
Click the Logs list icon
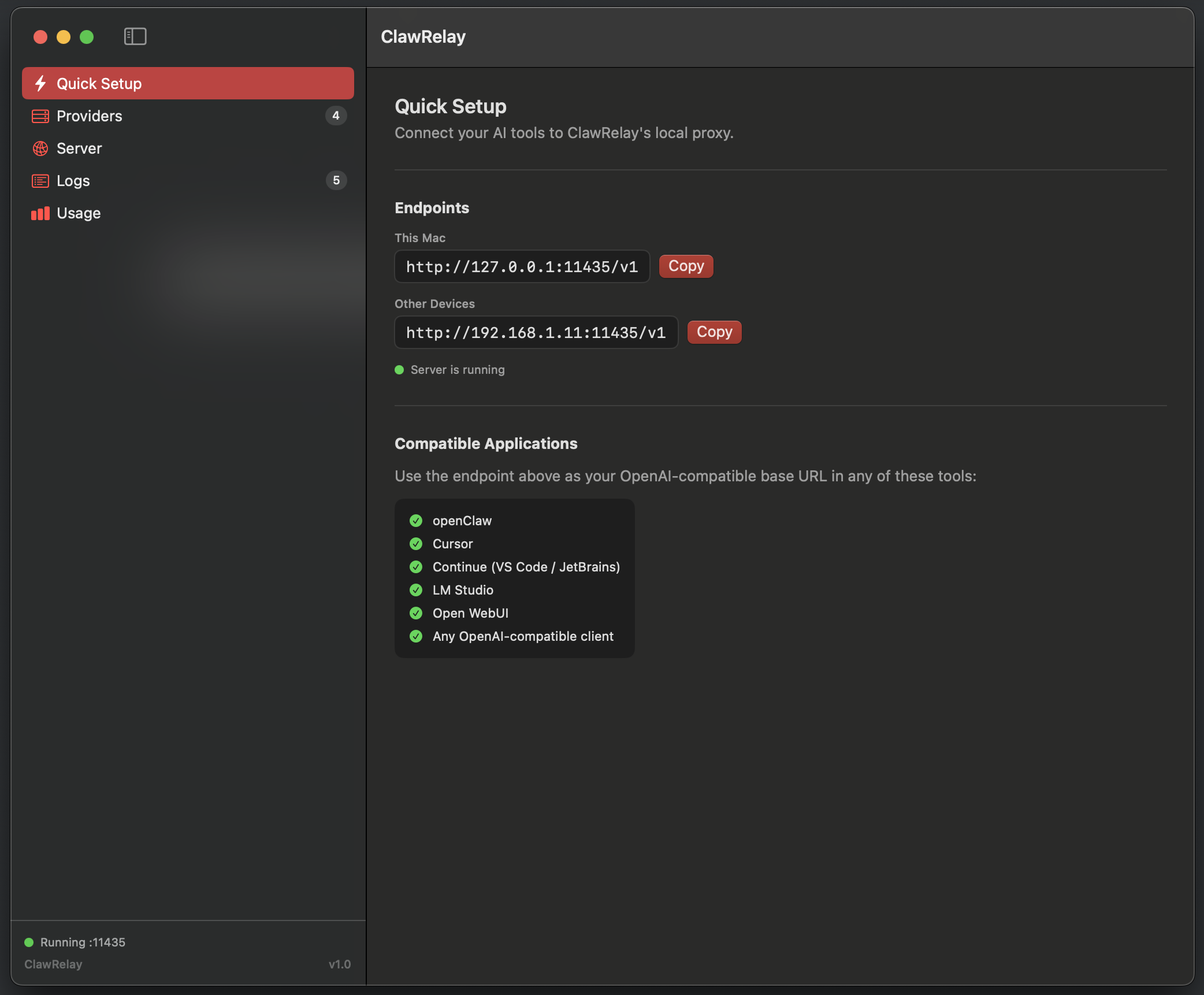[x=40, y=181]
